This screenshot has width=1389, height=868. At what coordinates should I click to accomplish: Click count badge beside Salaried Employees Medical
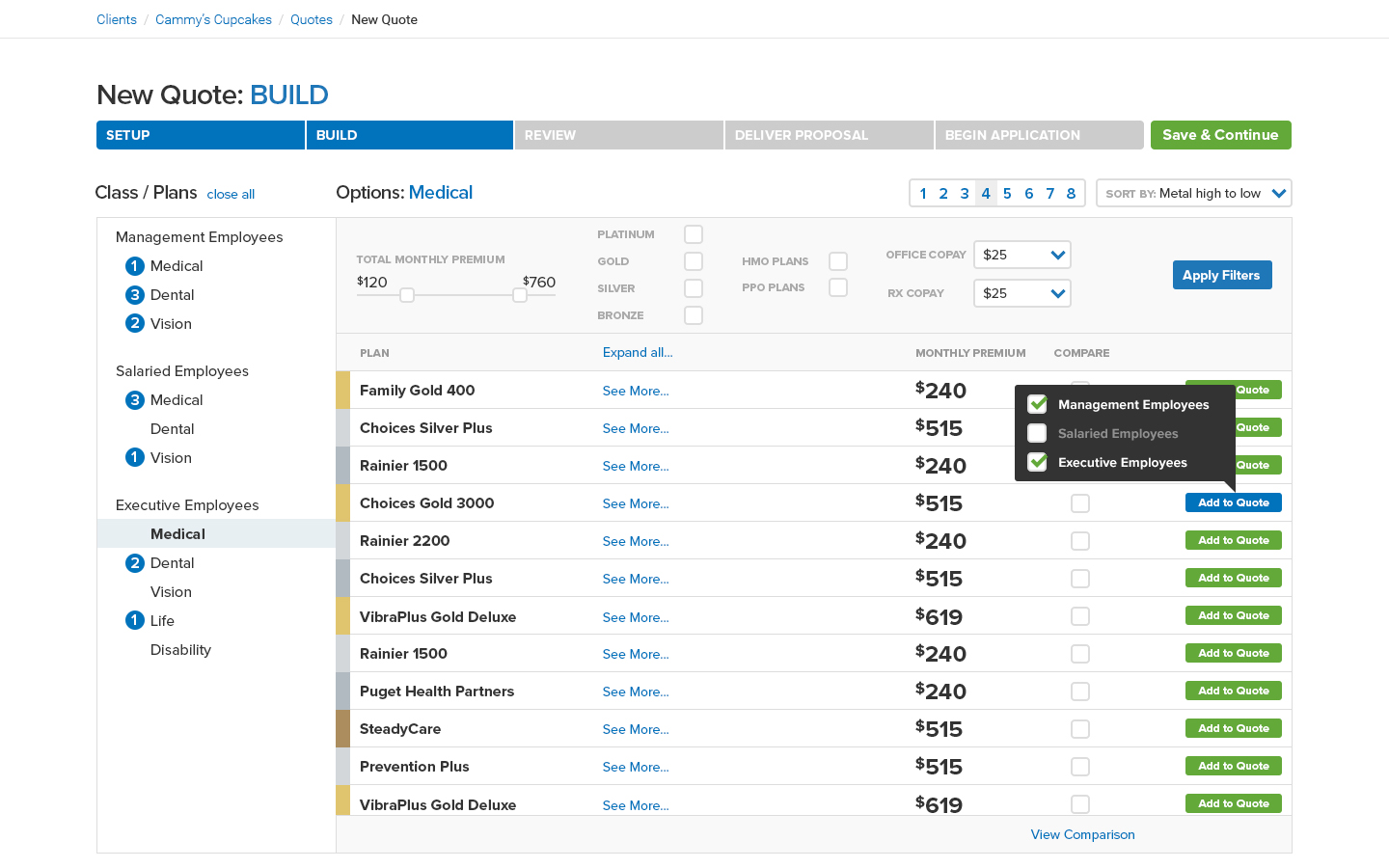click(x=135, y=400)
